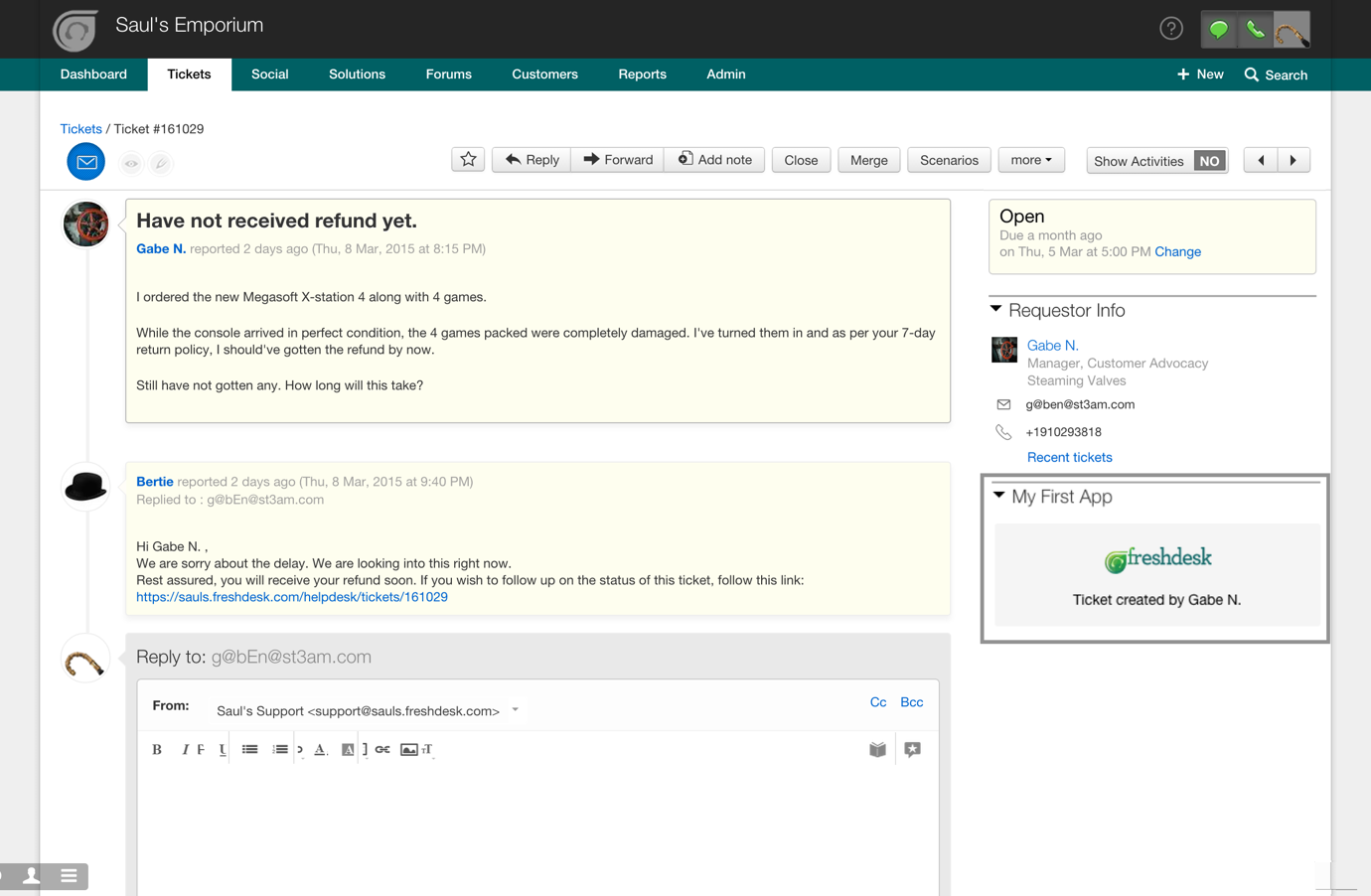This screenshot has width=1371, height=896.
Task: Open solutions book icon in editor
Action: 877,750
